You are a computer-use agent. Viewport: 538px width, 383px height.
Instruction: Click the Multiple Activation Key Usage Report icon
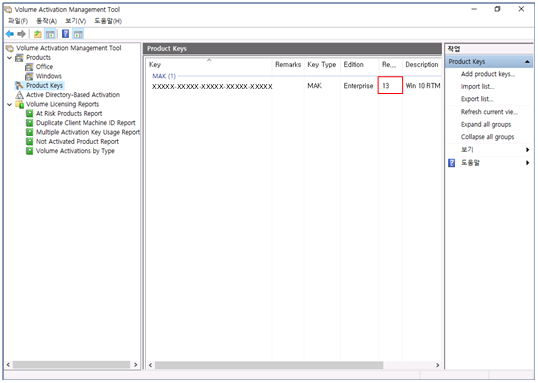(x=30, y=132)
